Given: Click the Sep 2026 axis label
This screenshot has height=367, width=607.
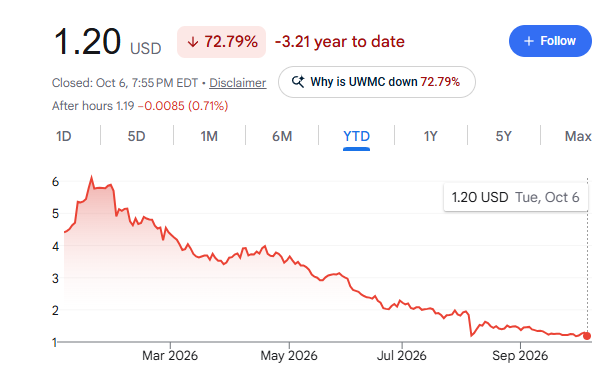Looking at the screenshot, I should [x=520, y=355].
